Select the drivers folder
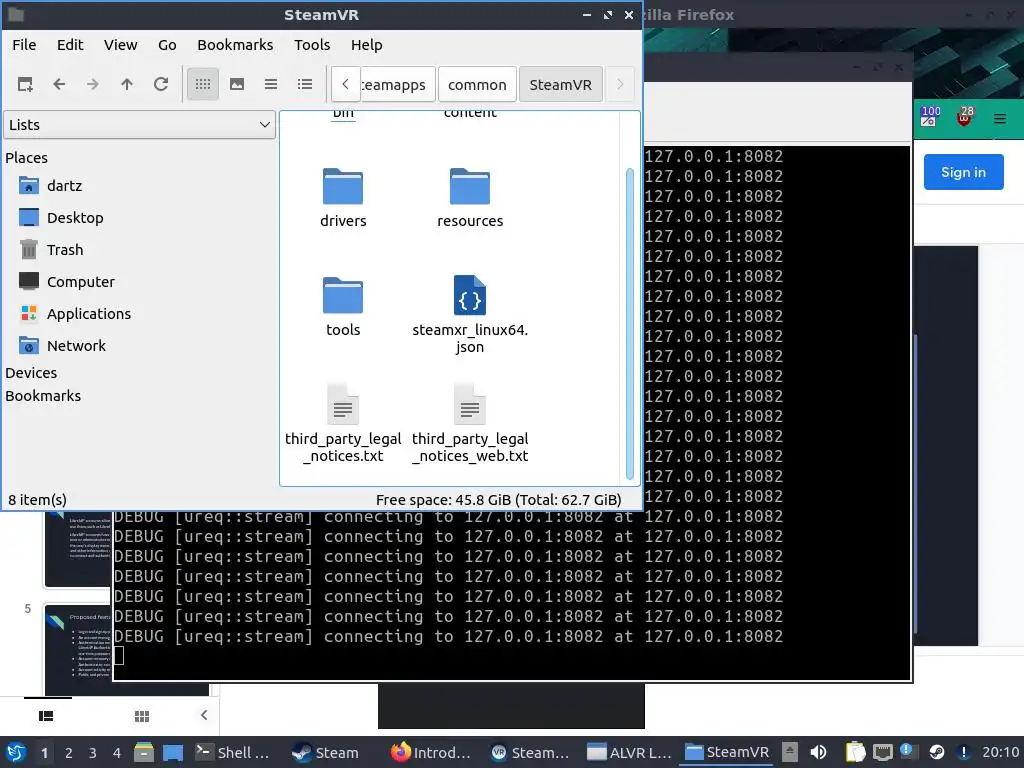Screen dimensions: 1024x768 (x=343, y=198)
